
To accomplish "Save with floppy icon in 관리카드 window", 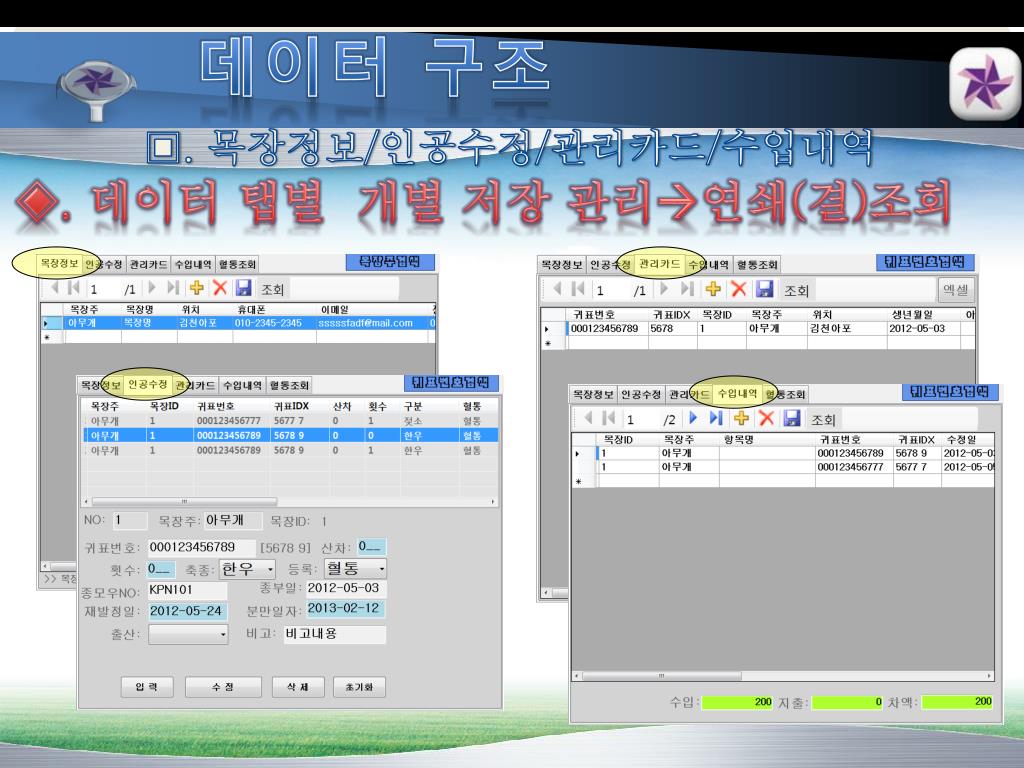I will (x=764, y=289).
